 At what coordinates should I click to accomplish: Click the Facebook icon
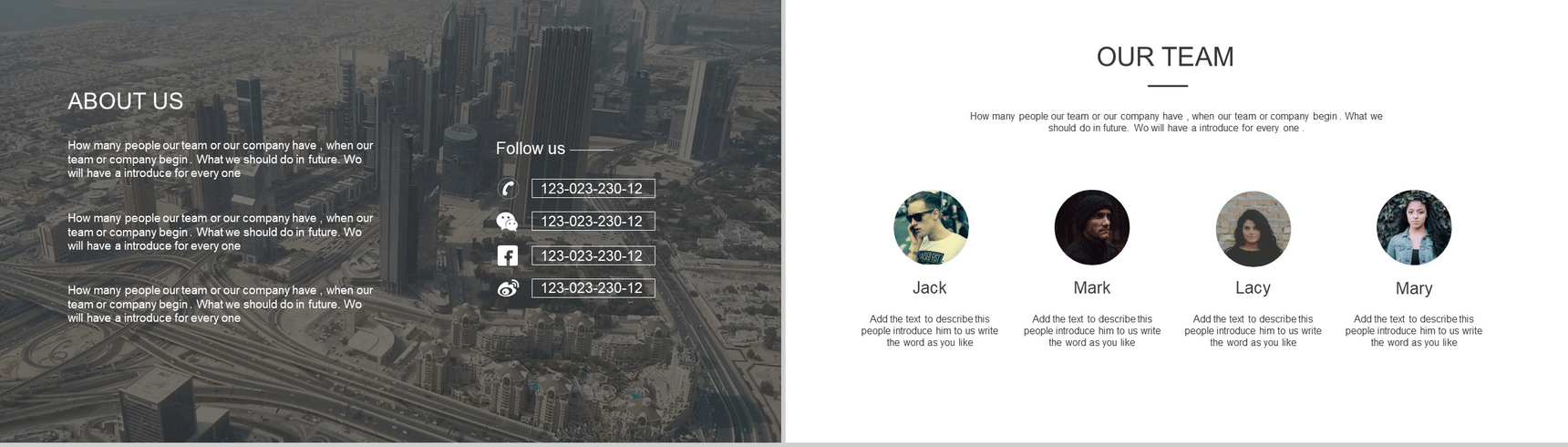pos(508,255)
